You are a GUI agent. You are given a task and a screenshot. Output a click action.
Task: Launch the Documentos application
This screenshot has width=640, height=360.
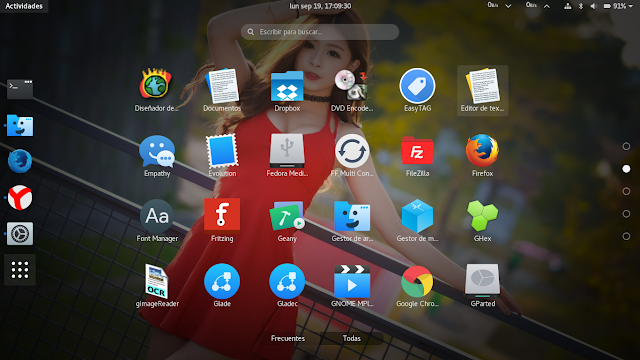(222, 85)
